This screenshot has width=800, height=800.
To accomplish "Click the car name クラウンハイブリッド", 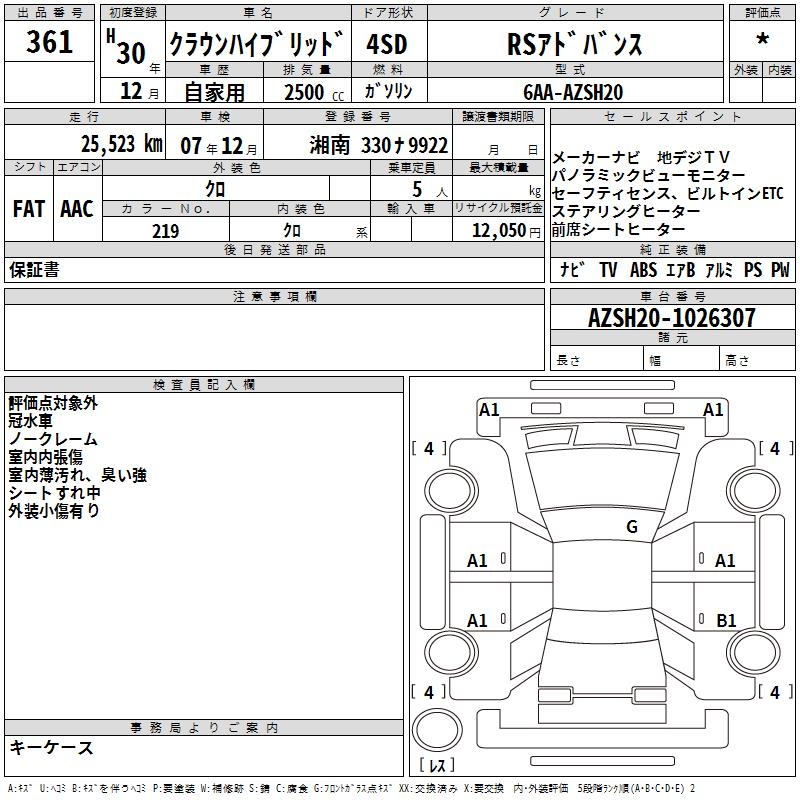I will 257,44.
